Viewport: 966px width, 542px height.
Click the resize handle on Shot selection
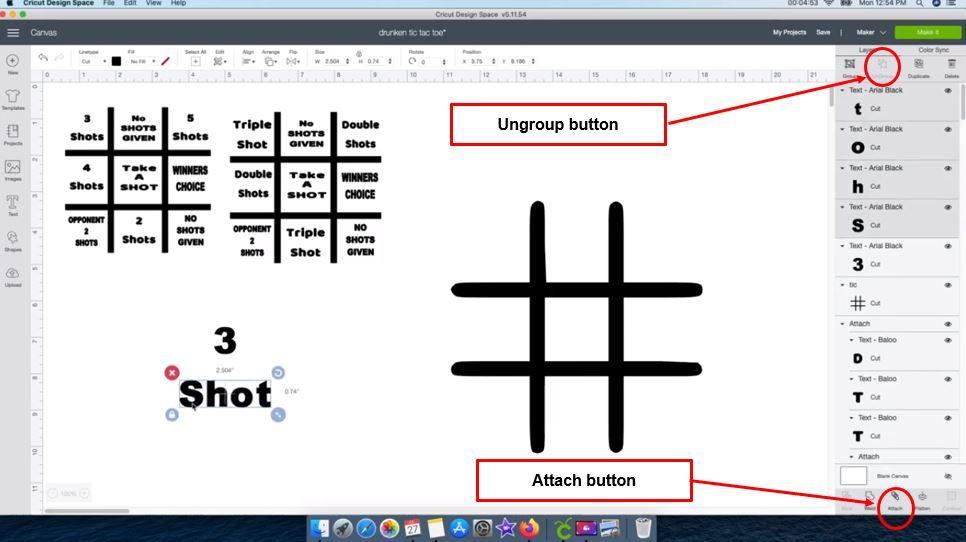coord(278,415)
